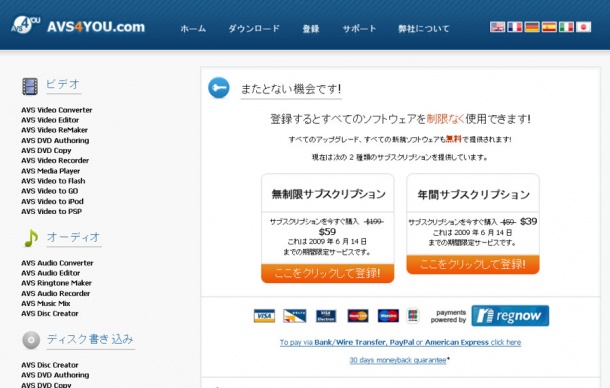Click the film strip icon beside ビデオ
610x388 pixels.
click(30, 86)
